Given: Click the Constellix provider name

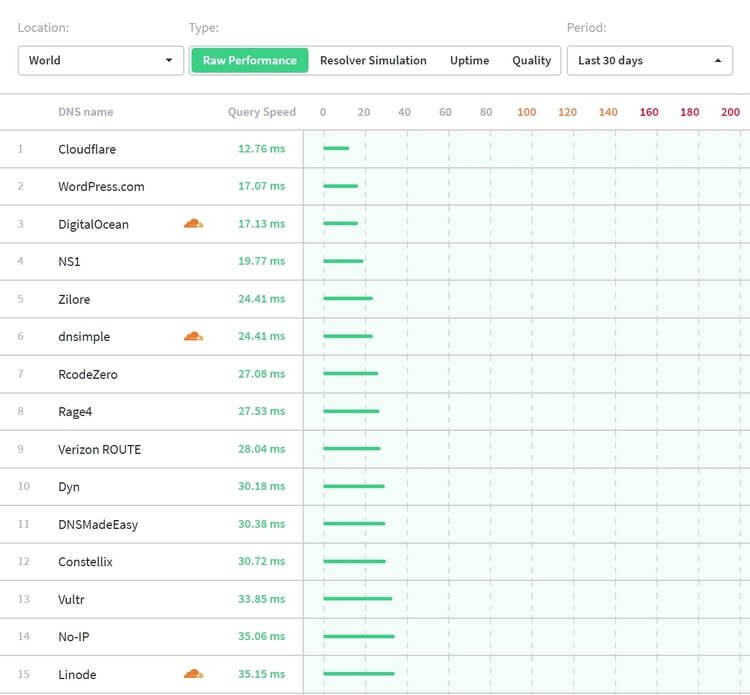Looking at the screenshot, I should [x=86, y=562].
